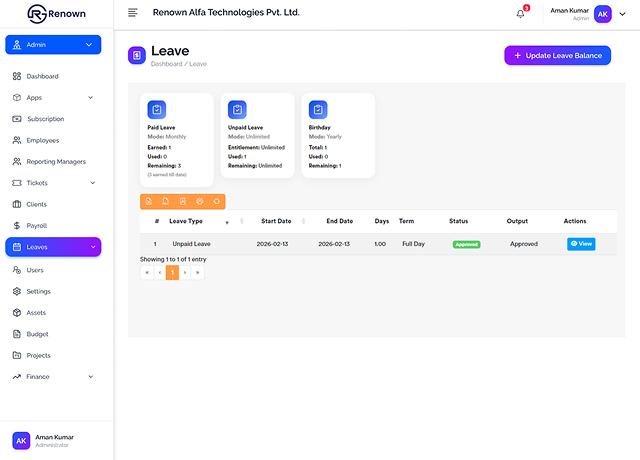Viewport: 640px width, 460px height.
Task: Click the Paid Leave card icon
Action: [x=156, y=110]
